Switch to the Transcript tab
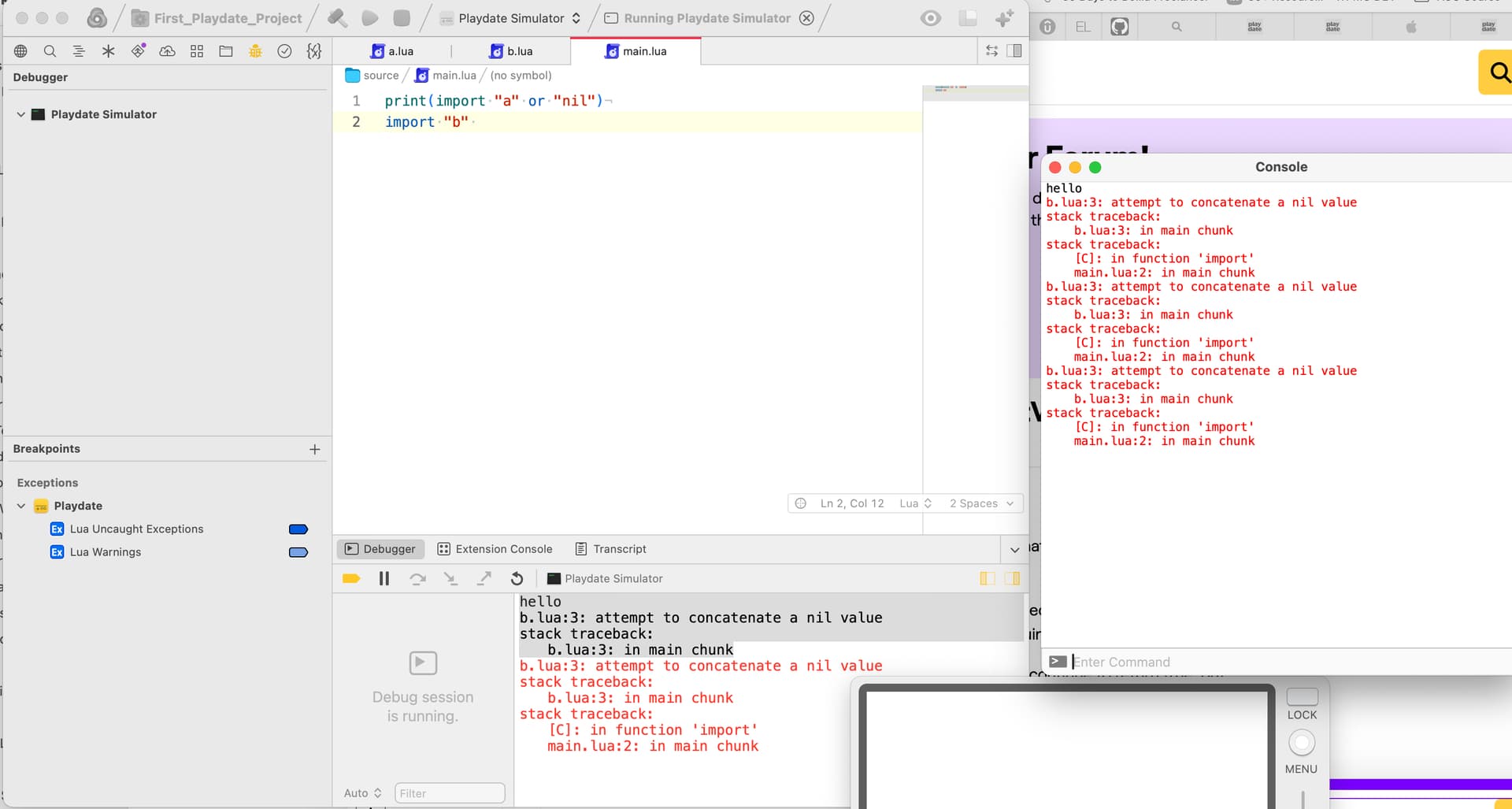This screenshot has height=809, width=1512. pos(611,549)
